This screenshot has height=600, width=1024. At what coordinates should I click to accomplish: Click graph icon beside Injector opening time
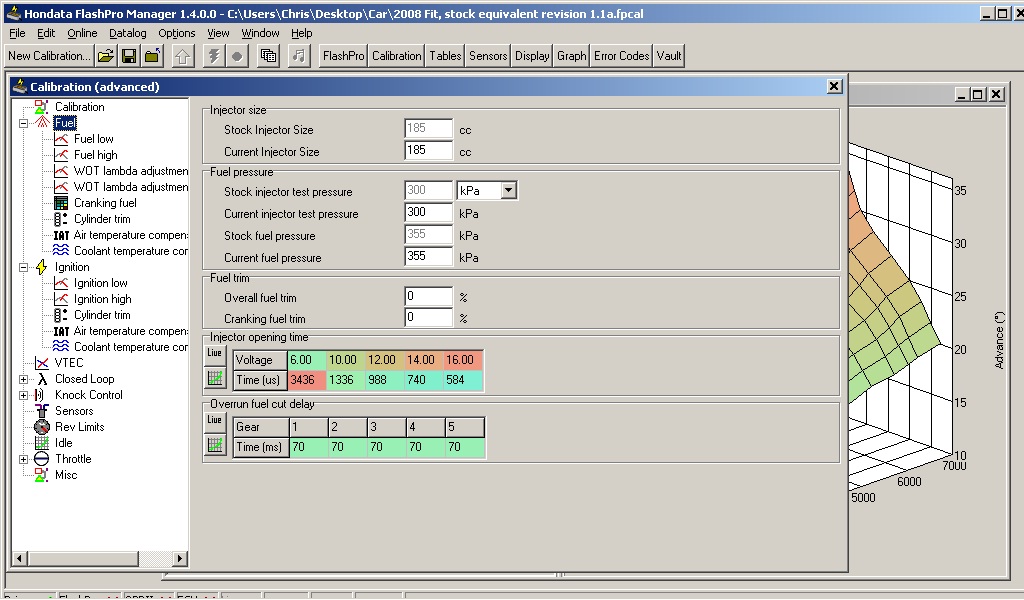[x=215, y=378]
